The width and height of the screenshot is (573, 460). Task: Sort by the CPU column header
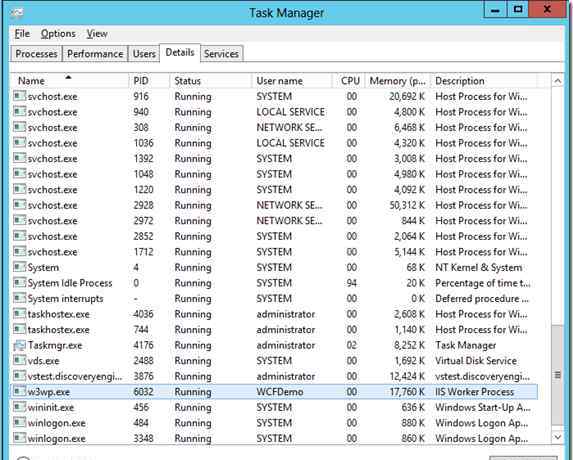pos(349,81)
